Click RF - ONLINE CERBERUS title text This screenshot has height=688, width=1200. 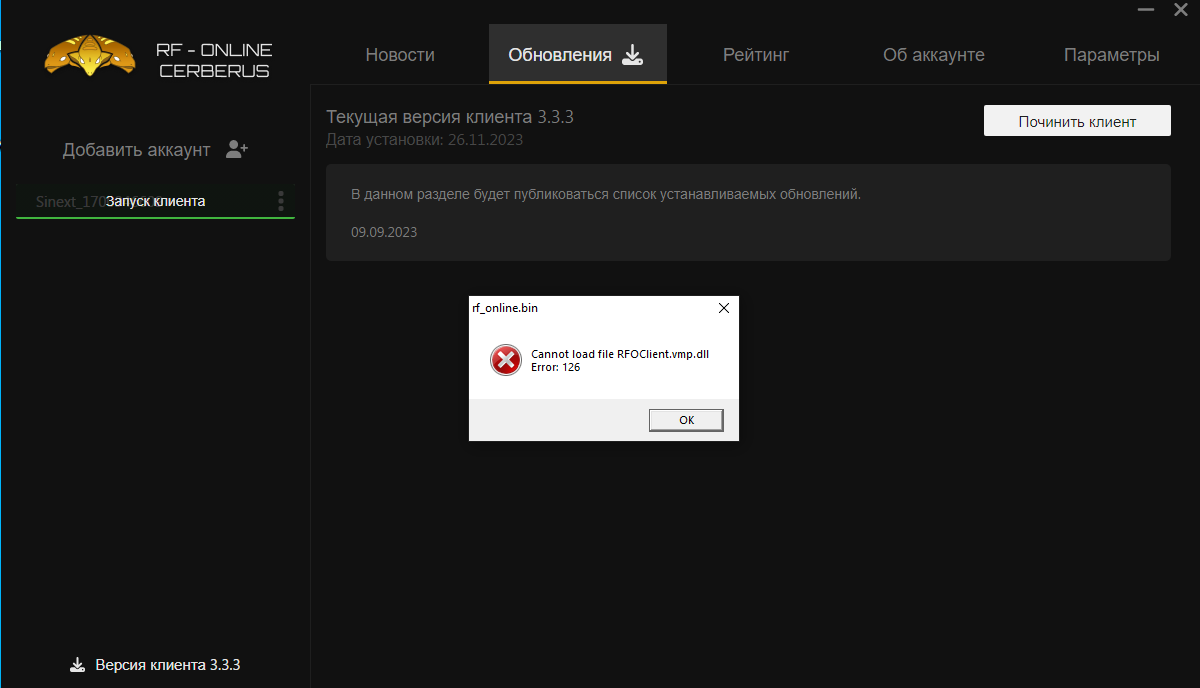214,60
